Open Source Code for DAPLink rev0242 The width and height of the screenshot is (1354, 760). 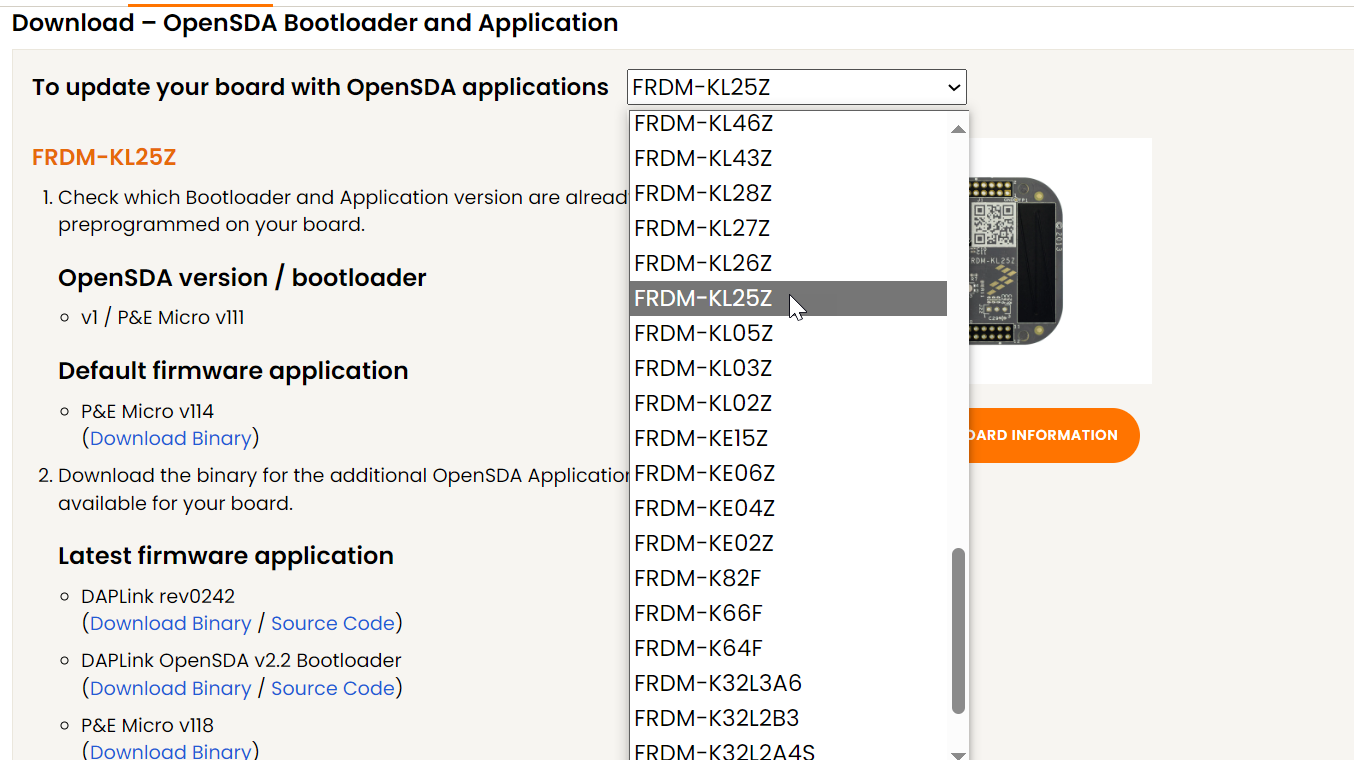333,623
